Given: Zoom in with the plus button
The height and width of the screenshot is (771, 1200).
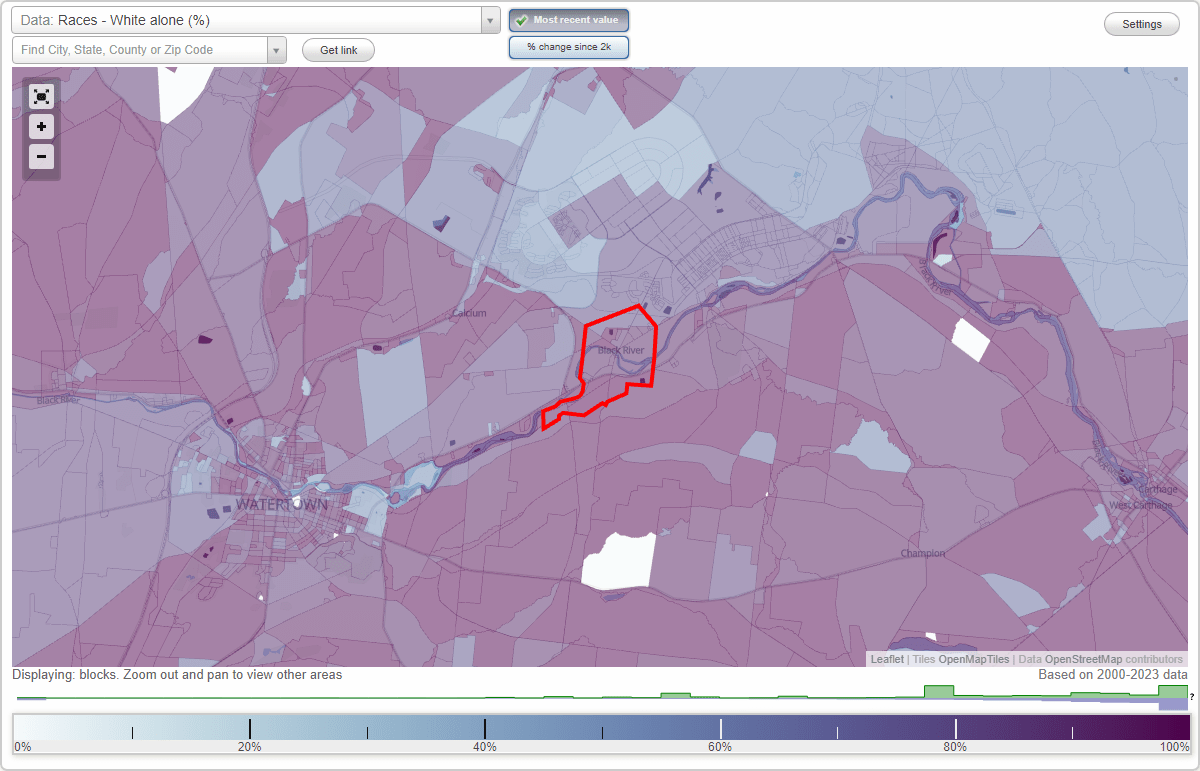Looking at the screenshot, I should click(41, 127).
